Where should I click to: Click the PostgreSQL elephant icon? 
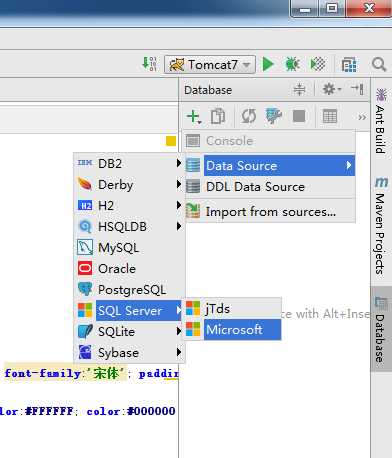click(85, 289)
